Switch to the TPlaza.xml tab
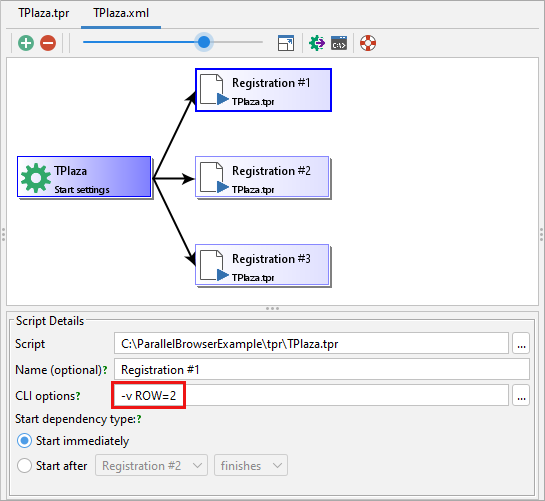Screen dimensions: 545x501 121,13
